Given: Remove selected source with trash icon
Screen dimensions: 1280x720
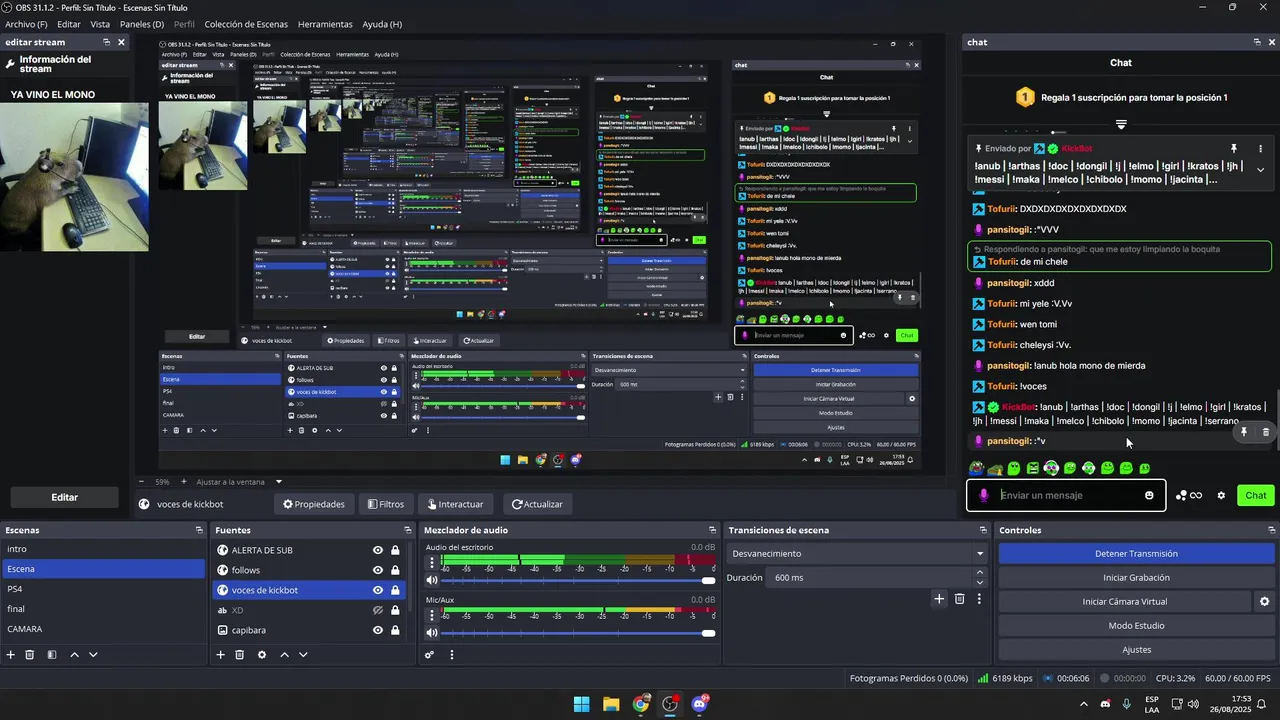Looking at the screenshot, I should coord(240,655).
